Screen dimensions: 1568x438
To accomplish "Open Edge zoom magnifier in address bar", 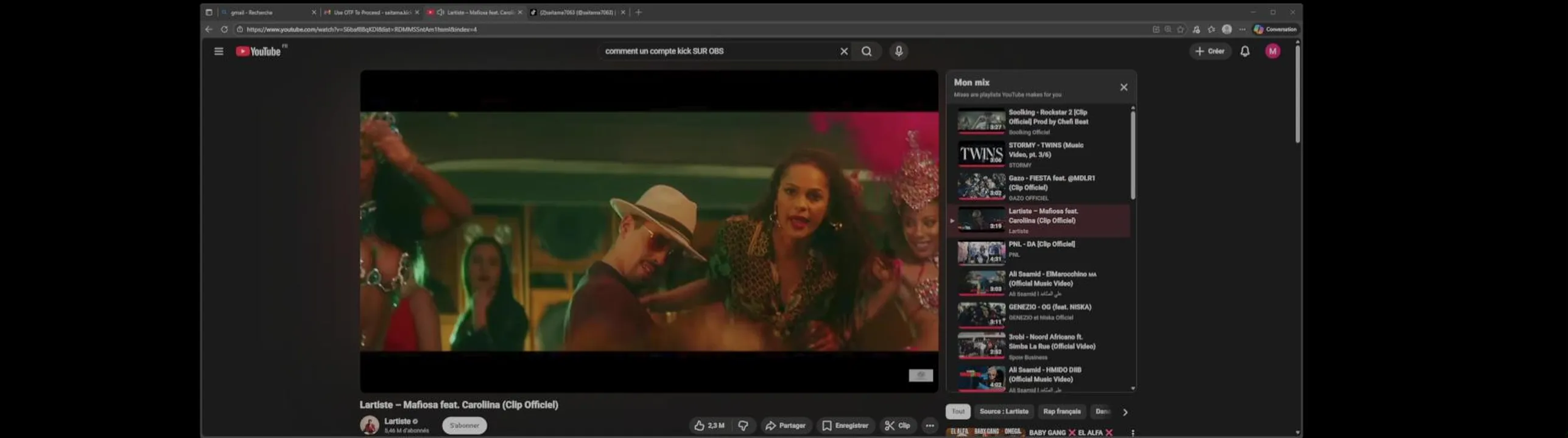I will pos(1168,29).
